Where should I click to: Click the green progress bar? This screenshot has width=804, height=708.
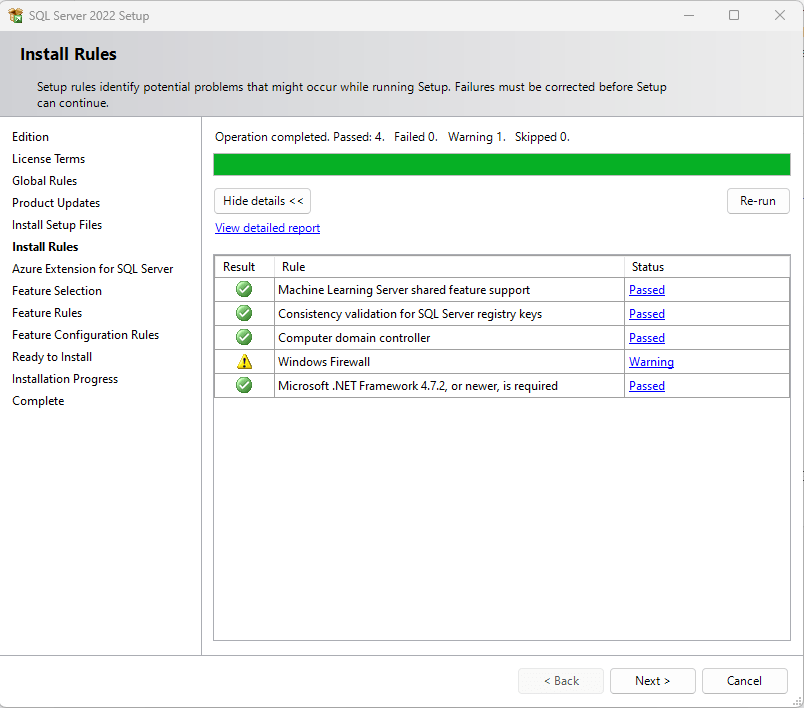coord(500,164)
